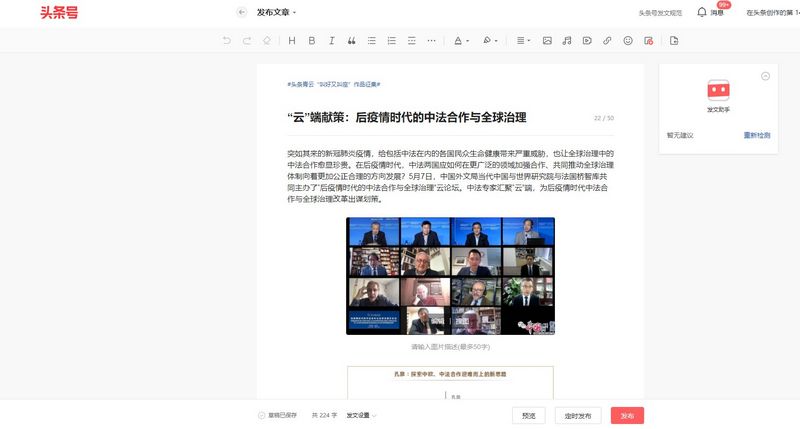
Task: Expand the 发文设置 dropdown
Action: point(361,415)
